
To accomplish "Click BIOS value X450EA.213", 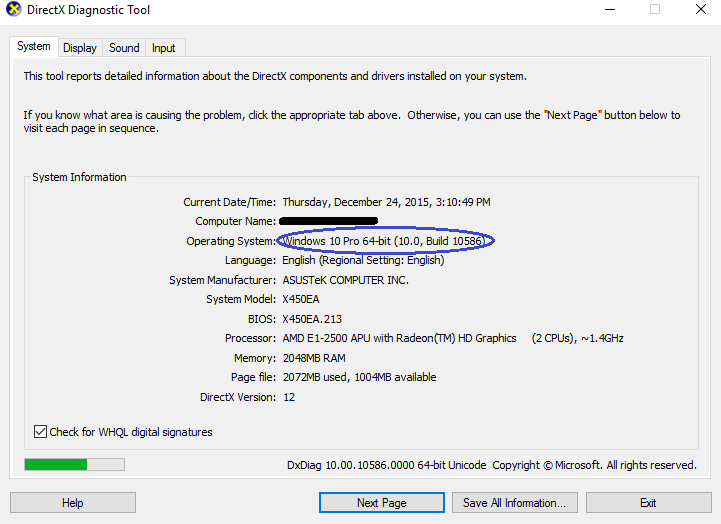I will (312, 319).
